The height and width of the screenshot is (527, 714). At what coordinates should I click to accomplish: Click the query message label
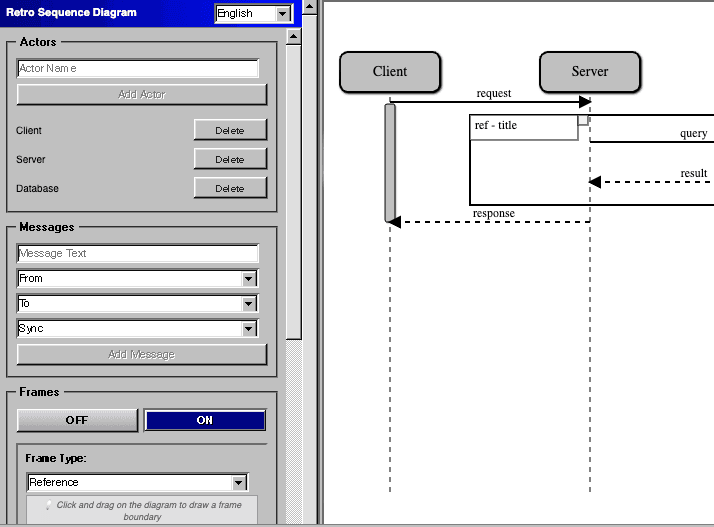[x=694, y=133]
